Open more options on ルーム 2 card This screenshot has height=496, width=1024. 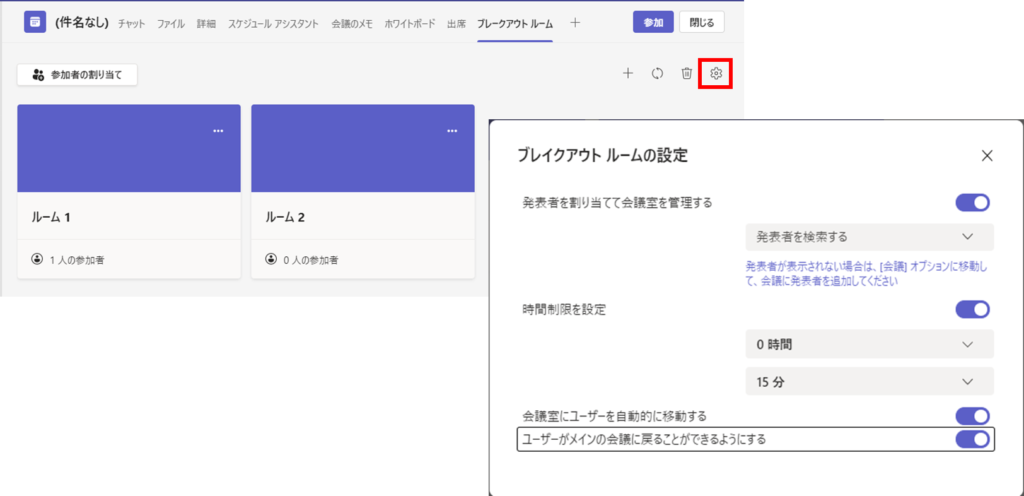(452, 131)
